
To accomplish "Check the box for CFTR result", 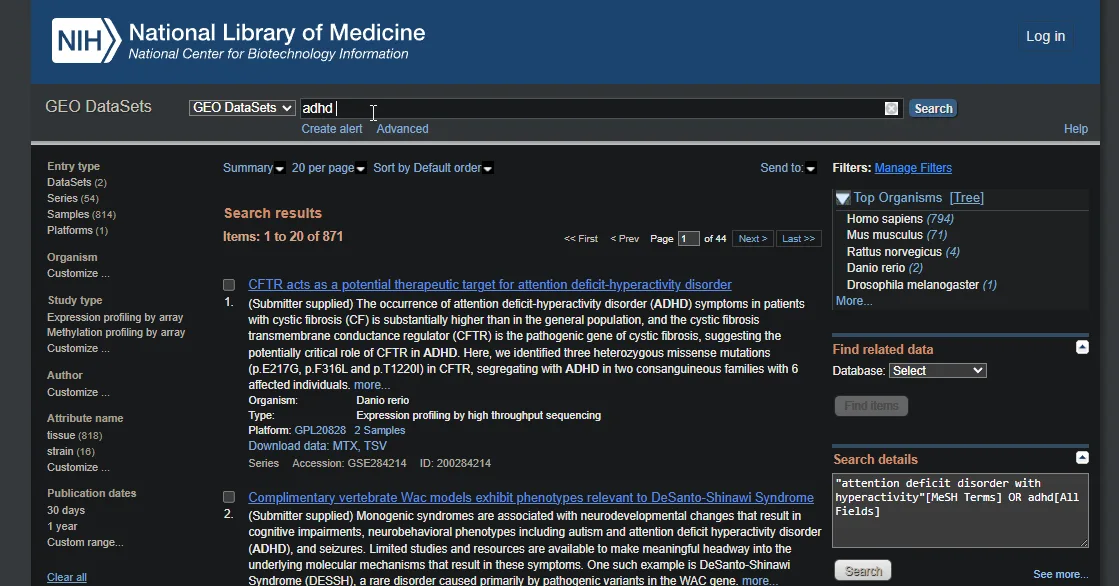I will tap(229, 285).
